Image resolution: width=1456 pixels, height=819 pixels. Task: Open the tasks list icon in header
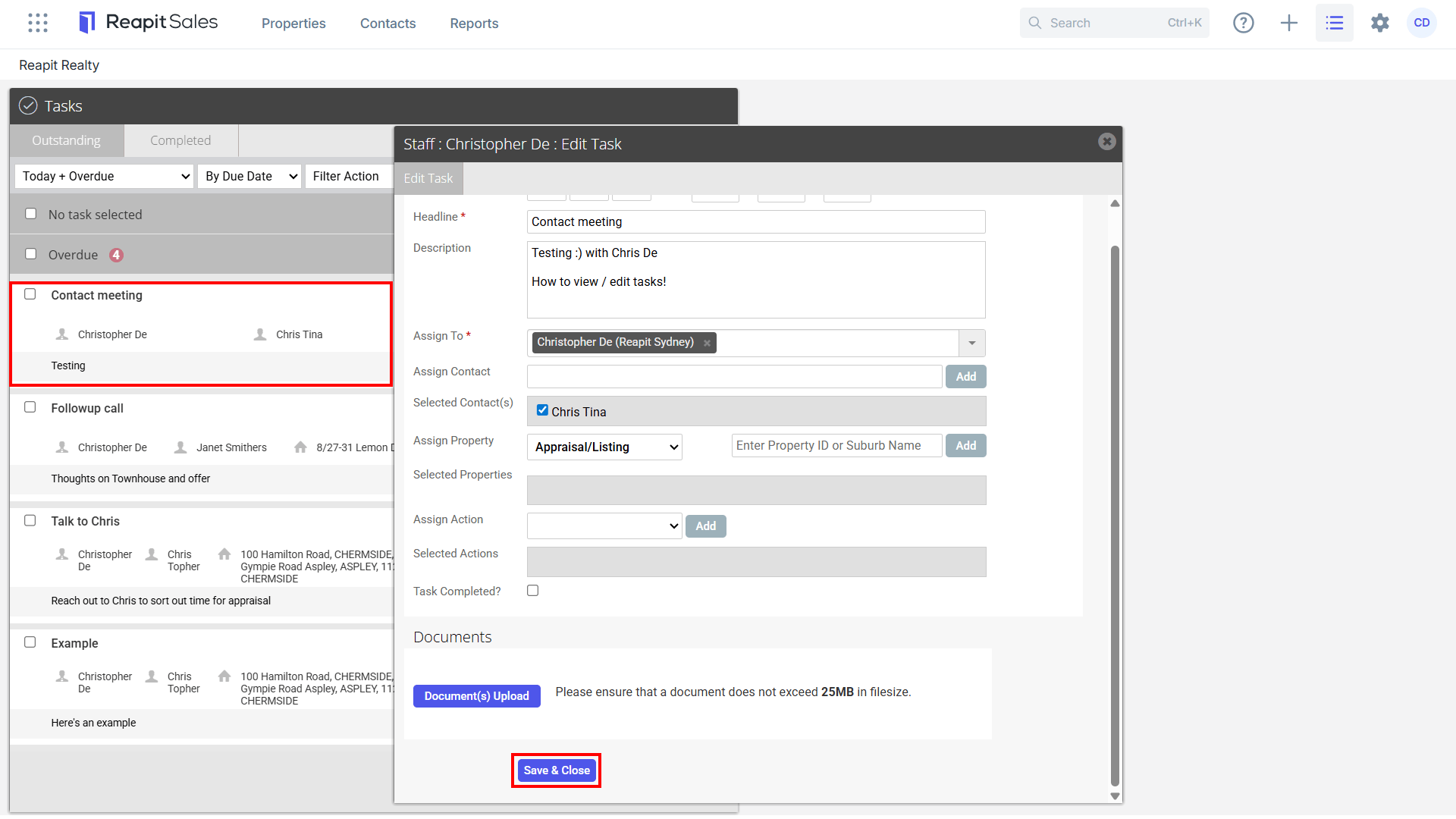tap(1335, 23)
